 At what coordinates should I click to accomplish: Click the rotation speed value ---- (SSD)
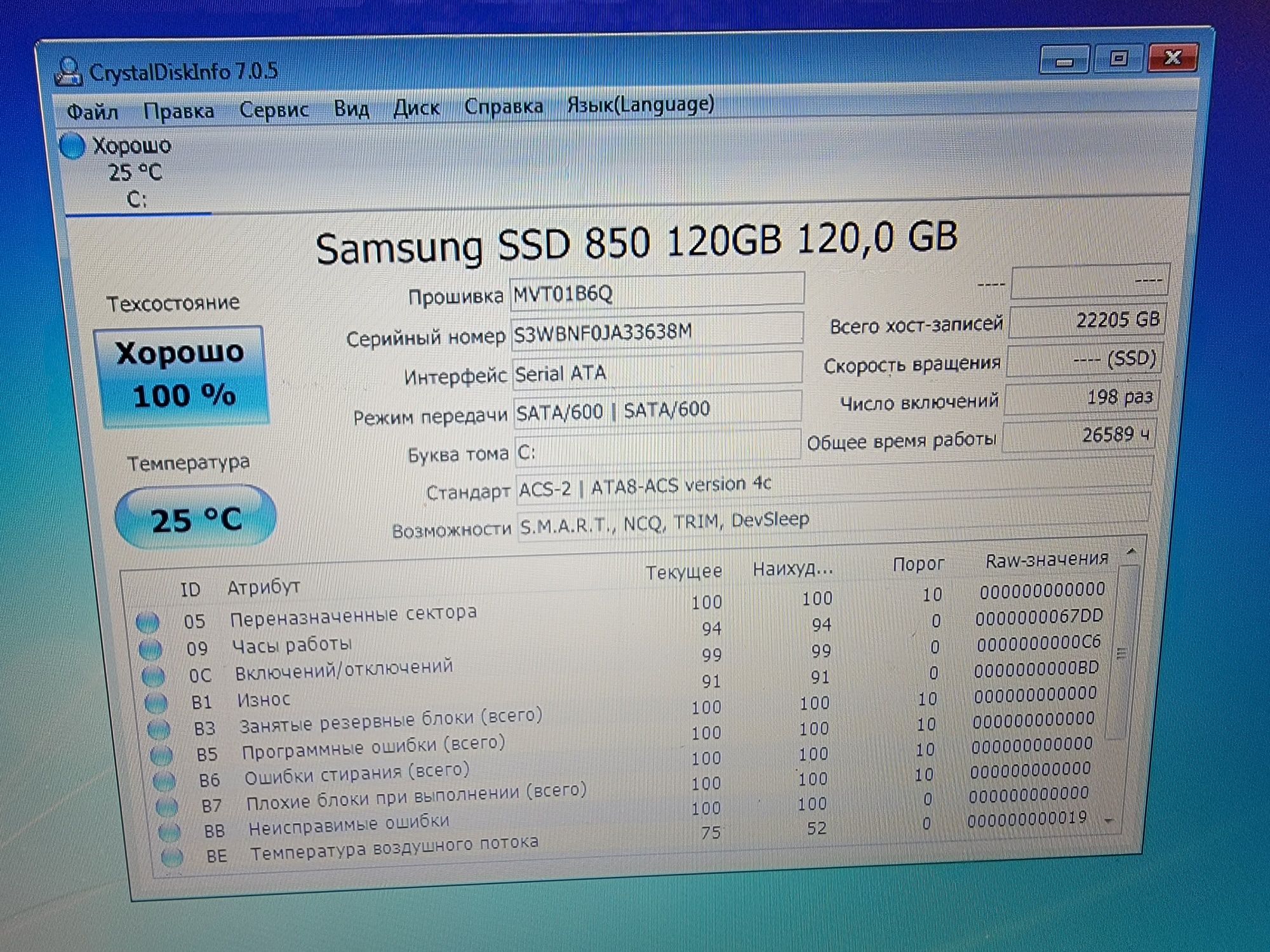click(1084, 360)
